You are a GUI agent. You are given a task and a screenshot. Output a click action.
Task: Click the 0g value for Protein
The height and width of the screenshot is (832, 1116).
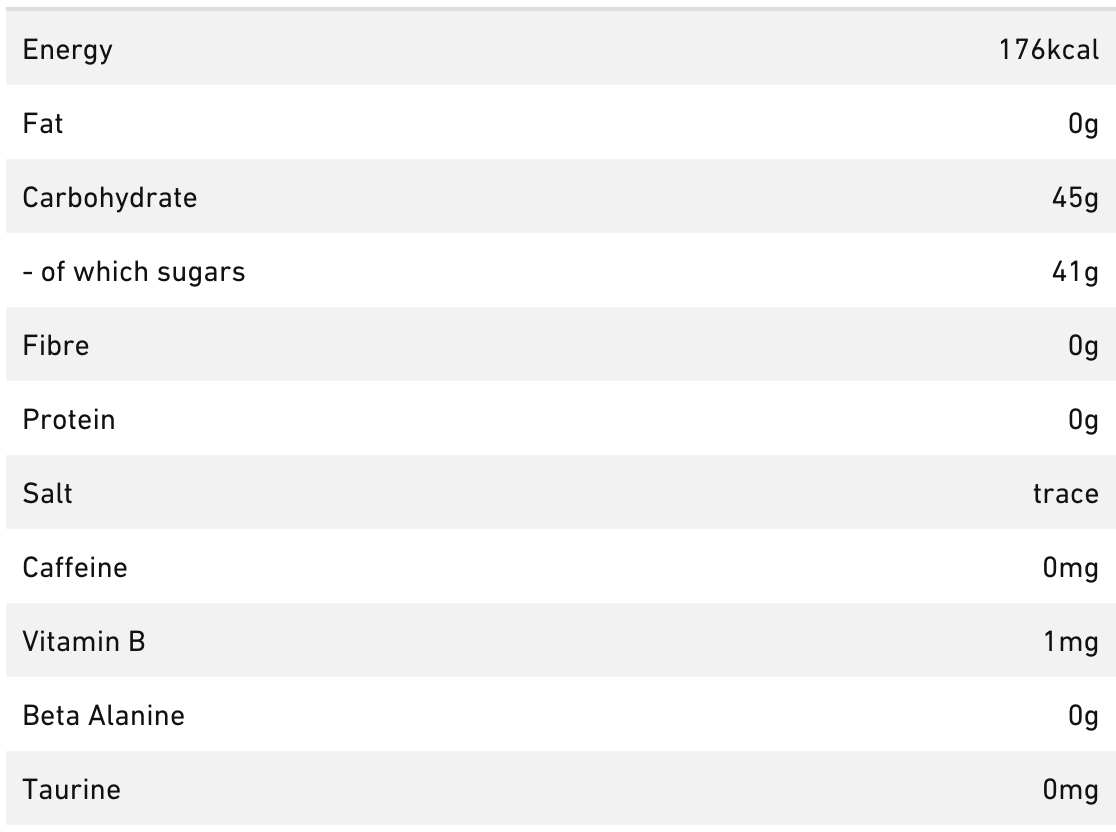(1083, 420)
